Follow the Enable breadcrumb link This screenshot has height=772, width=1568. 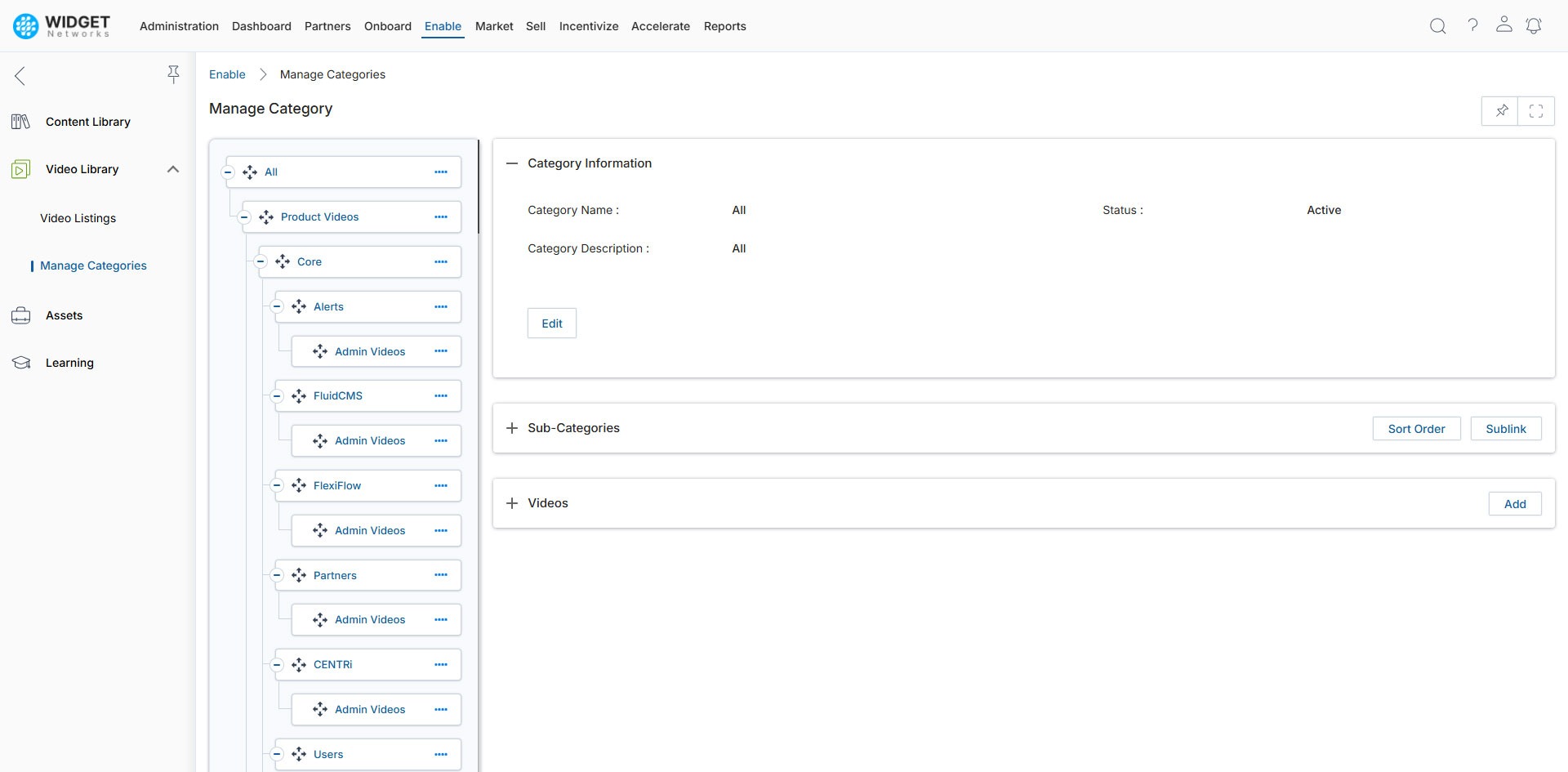(x=227, y=74)
